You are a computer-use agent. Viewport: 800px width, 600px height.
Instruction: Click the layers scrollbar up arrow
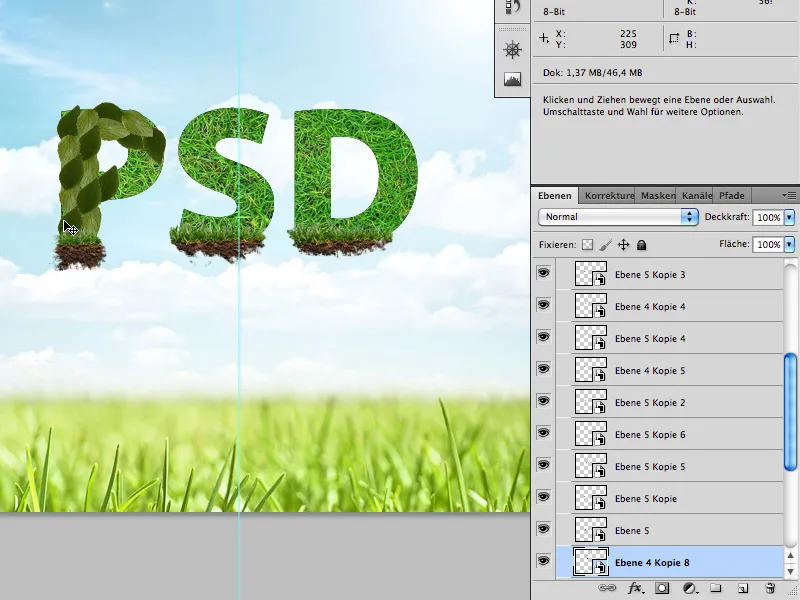790,556
